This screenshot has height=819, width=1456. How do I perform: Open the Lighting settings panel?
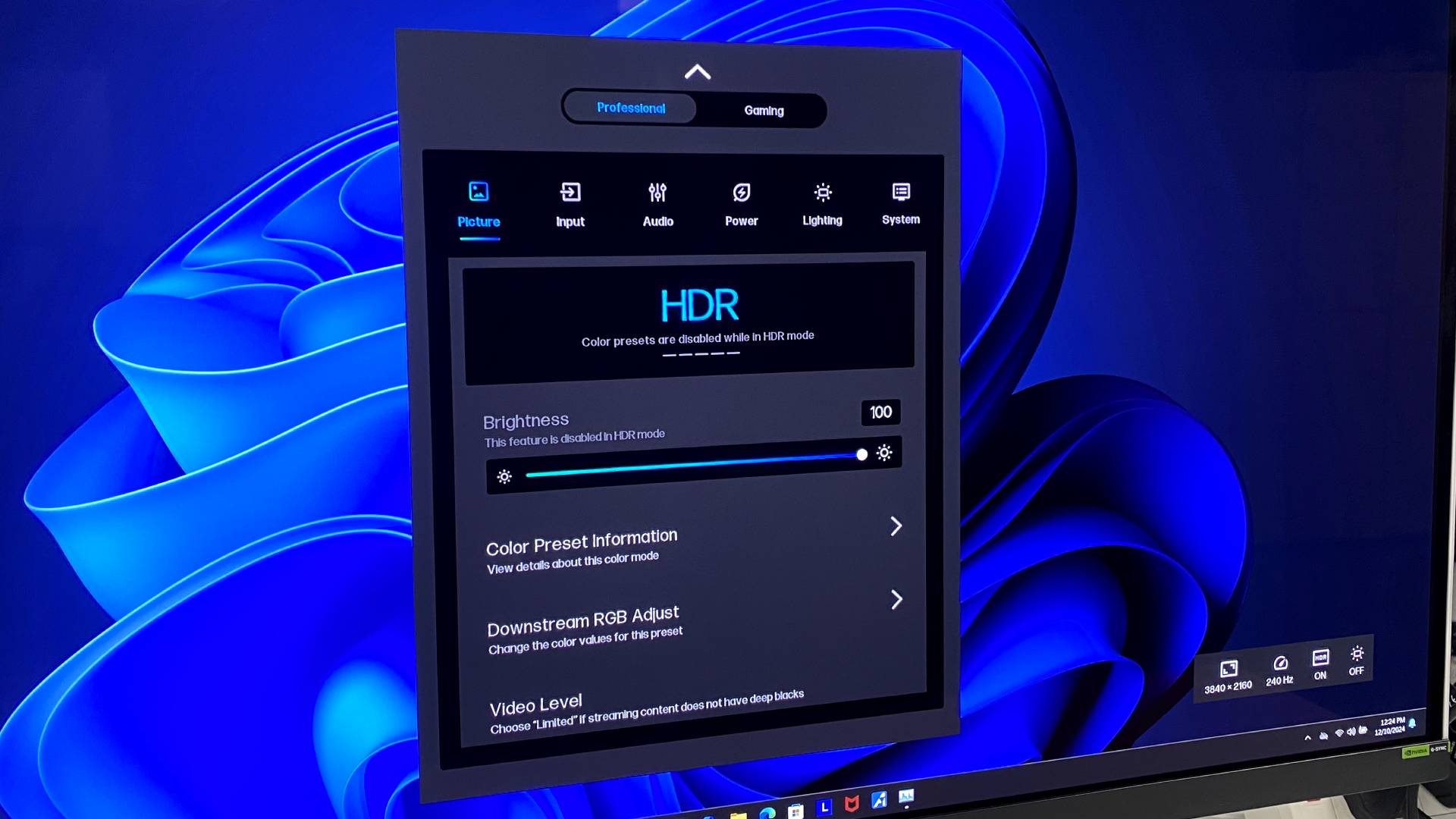click(822, 202)
